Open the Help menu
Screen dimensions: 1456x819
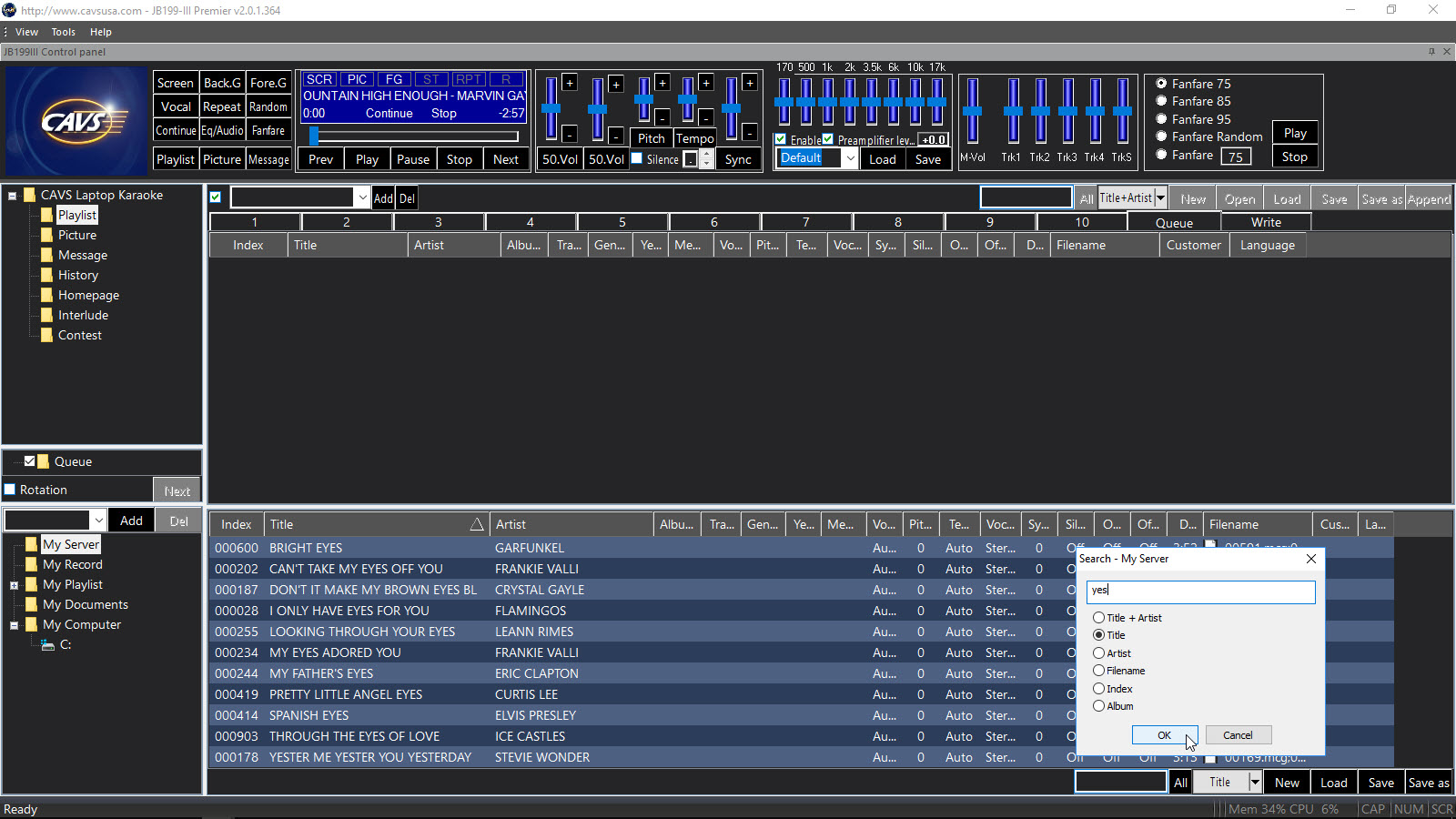point(100,32)
